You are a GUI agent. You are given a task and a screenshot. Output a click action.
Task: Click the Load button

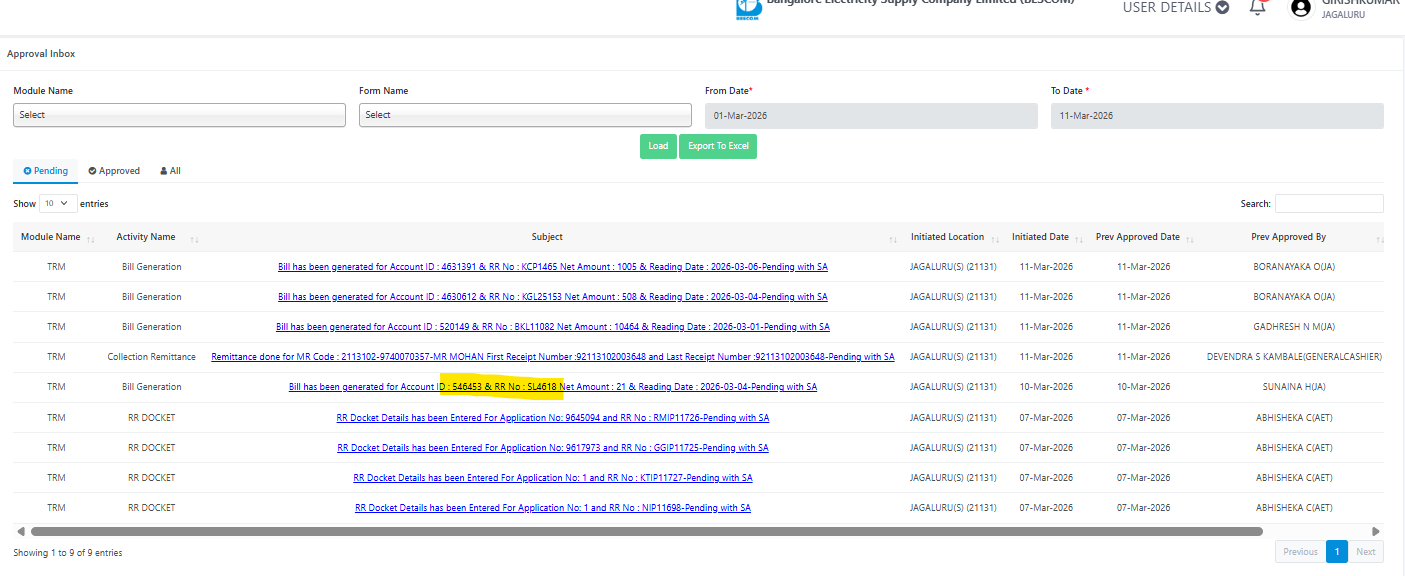coord(658,146)
